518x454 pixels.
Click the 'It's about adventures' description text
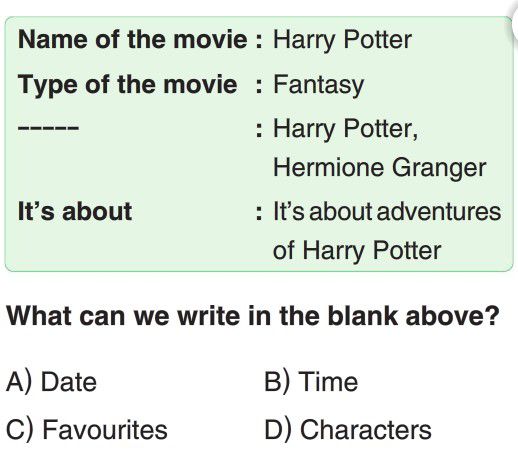tap(387, 211)
